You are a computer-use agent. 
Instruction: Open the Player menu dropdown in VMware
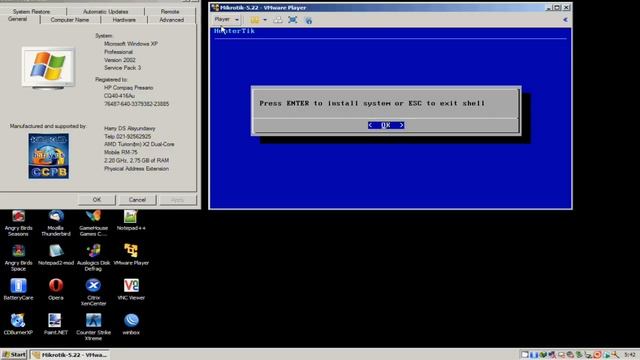227,20
